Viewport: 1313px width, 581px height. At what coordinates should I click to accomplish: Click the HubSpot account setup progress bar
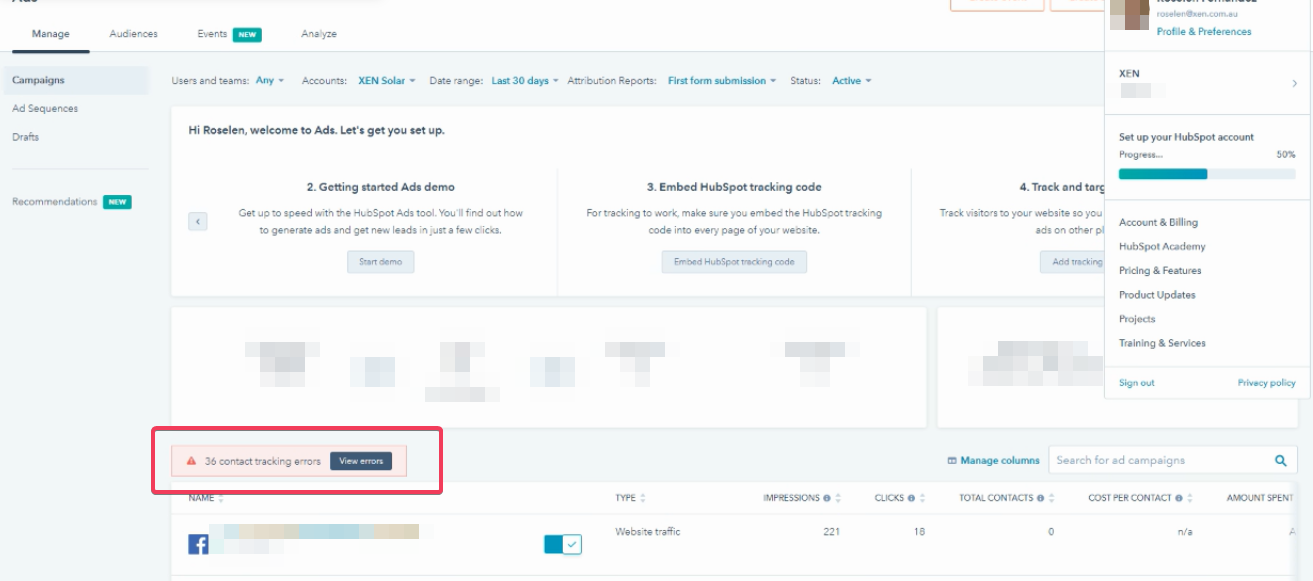1207,174
